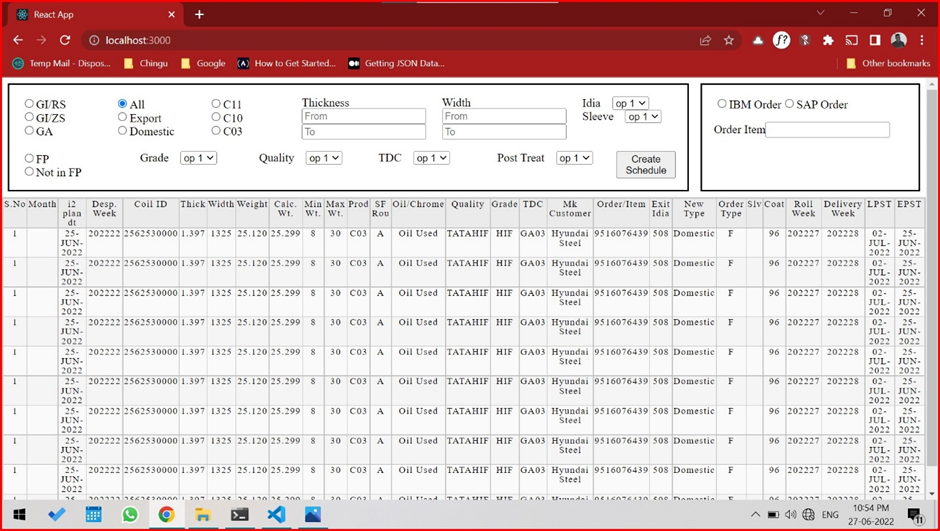Bookmark this page with the star icon
940x531 pixels.
click(x=728, y=40)
